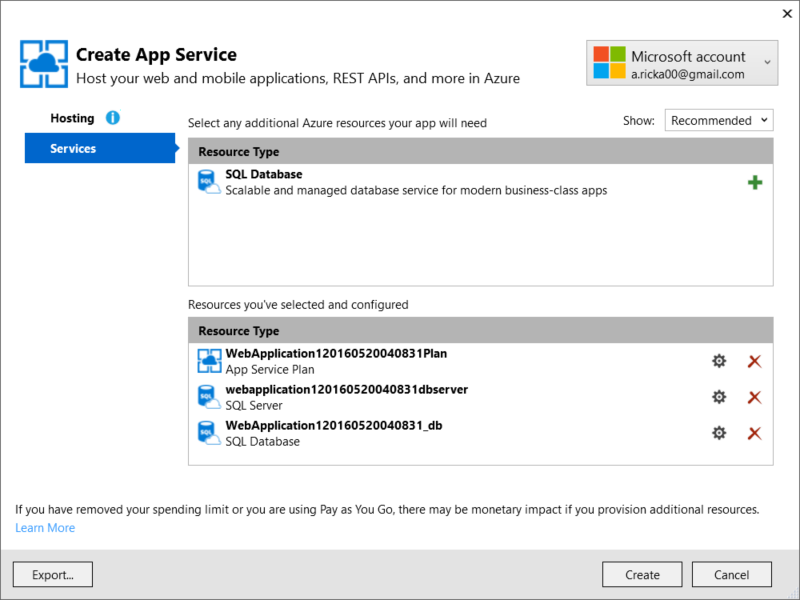Click the webapplication120160520040831dbserver name

tap(346, 389)
